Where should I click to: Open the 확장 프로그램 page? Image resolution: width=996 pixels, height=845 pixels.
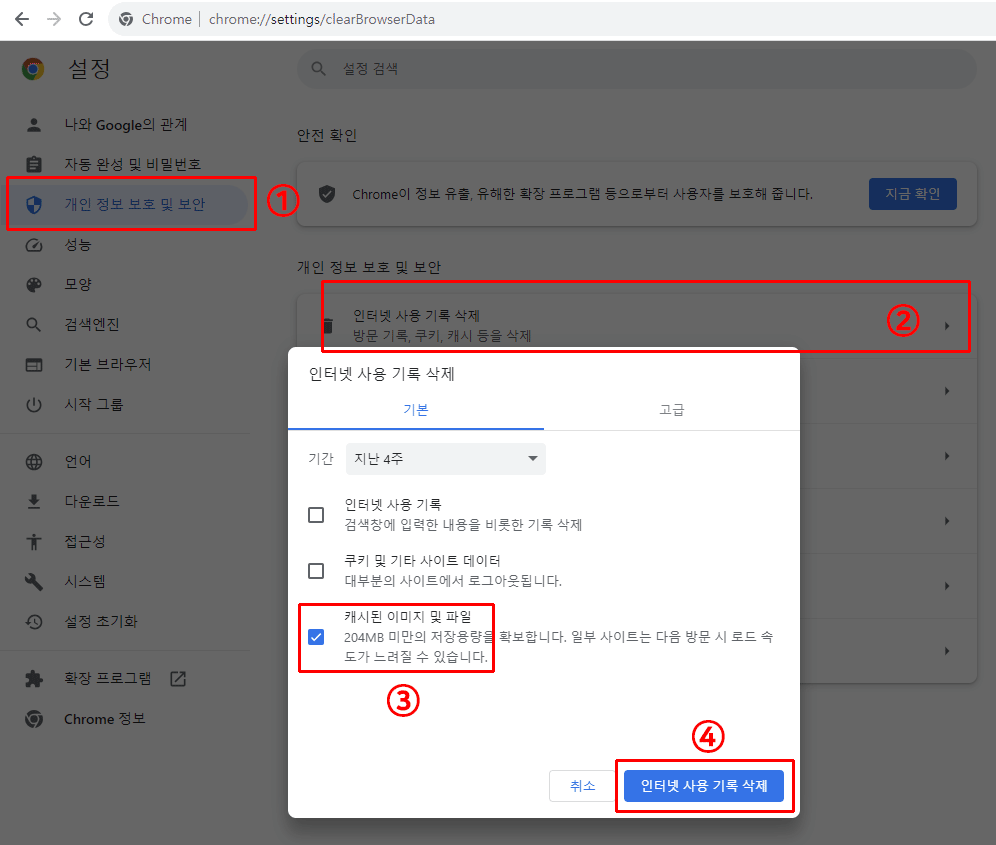click(103, 678)
